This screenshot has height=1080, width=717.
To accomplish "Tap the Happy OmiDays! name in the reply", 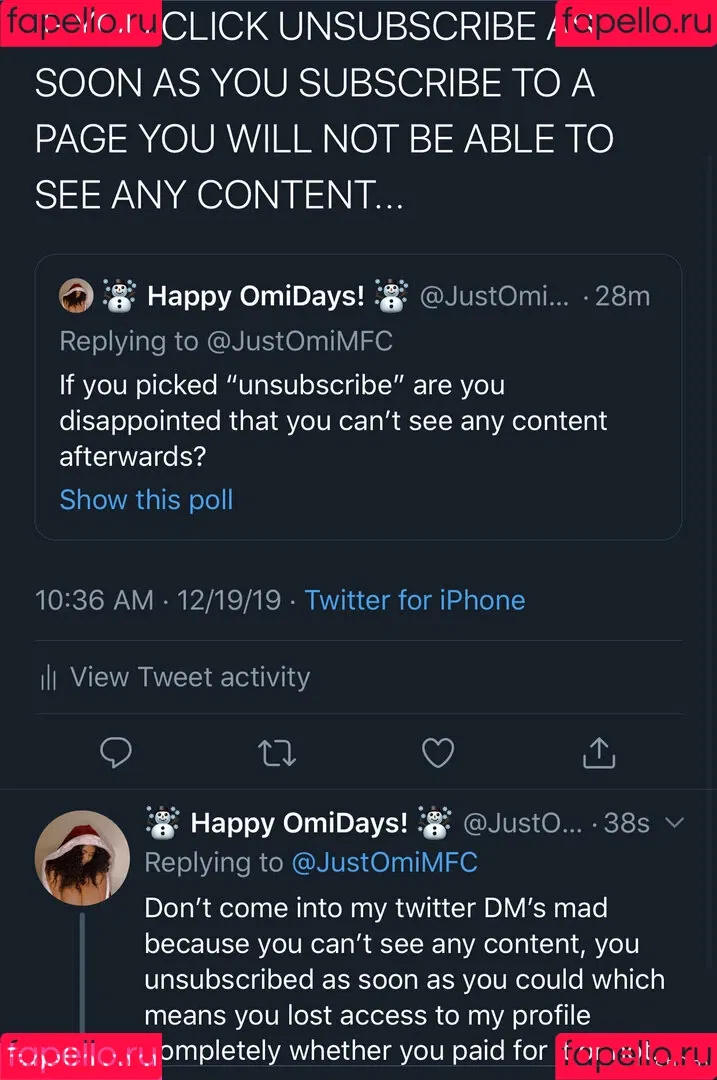I will [299, 823].
